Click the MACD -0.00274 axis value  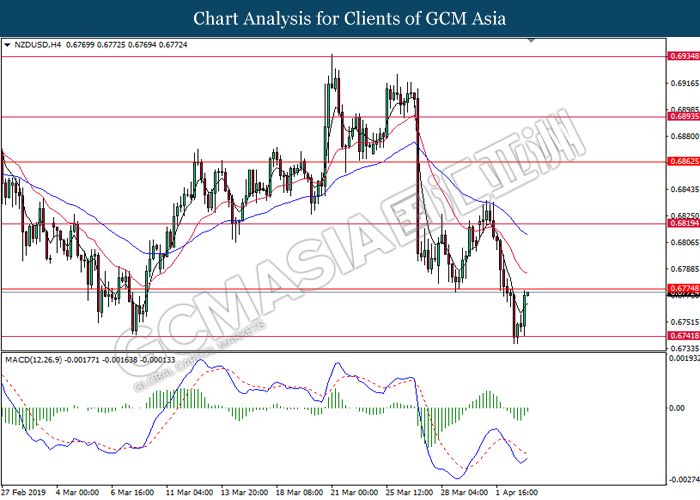(683, 480)
